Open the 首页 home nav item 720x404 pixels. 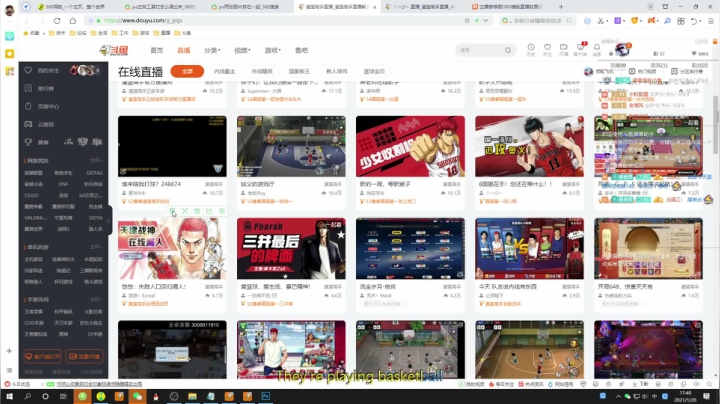click(x=157, y=50)
